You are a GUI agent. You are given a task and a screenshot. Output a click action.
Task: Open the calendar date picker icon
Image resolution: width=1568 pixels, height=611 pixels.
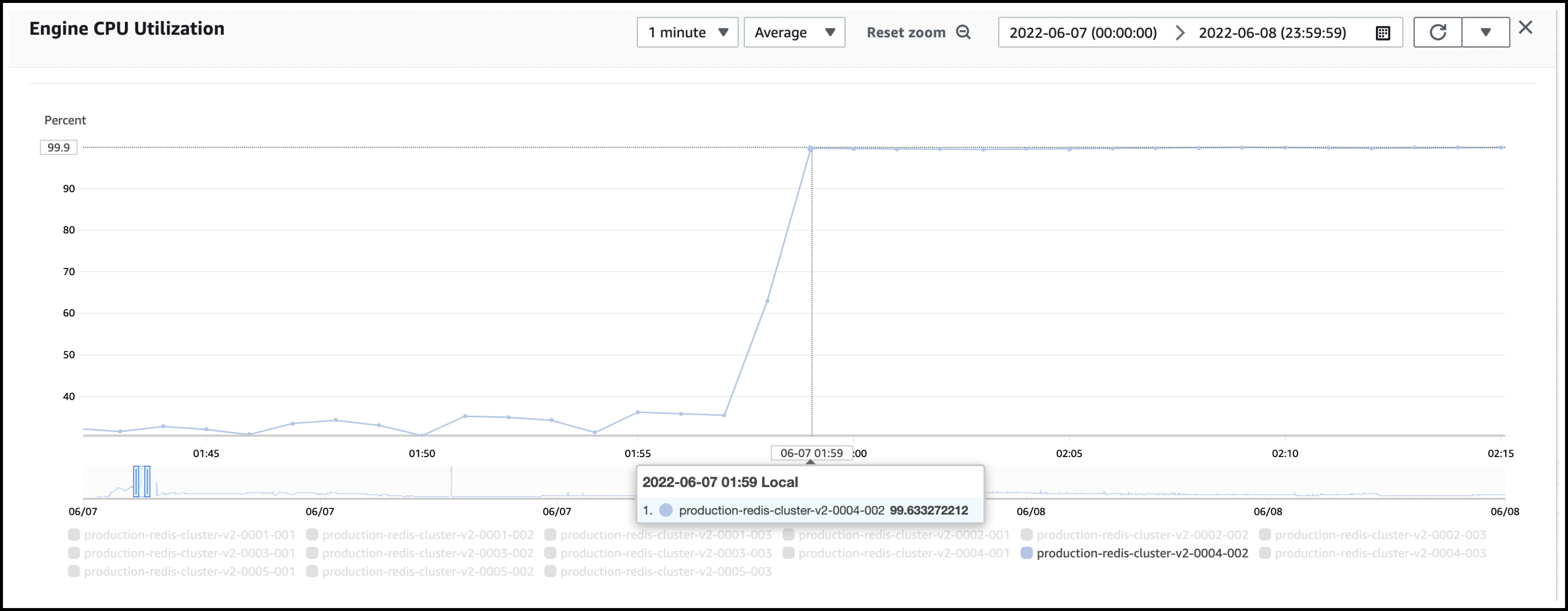[1382, 33]
